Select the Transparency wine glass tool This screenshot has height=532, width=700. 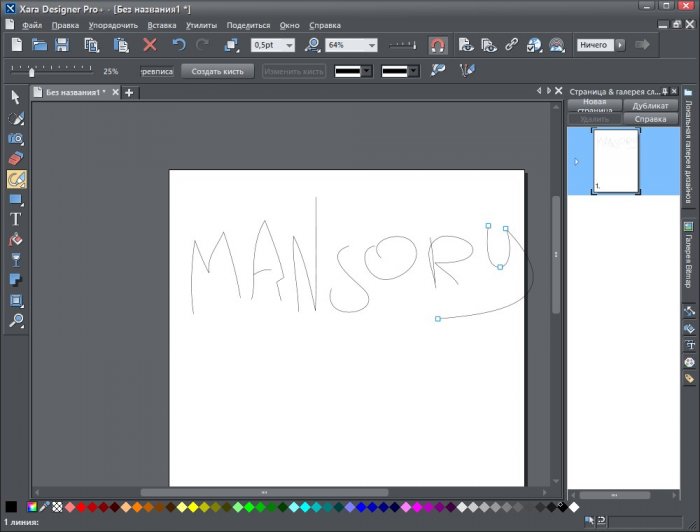pos(16,260)
